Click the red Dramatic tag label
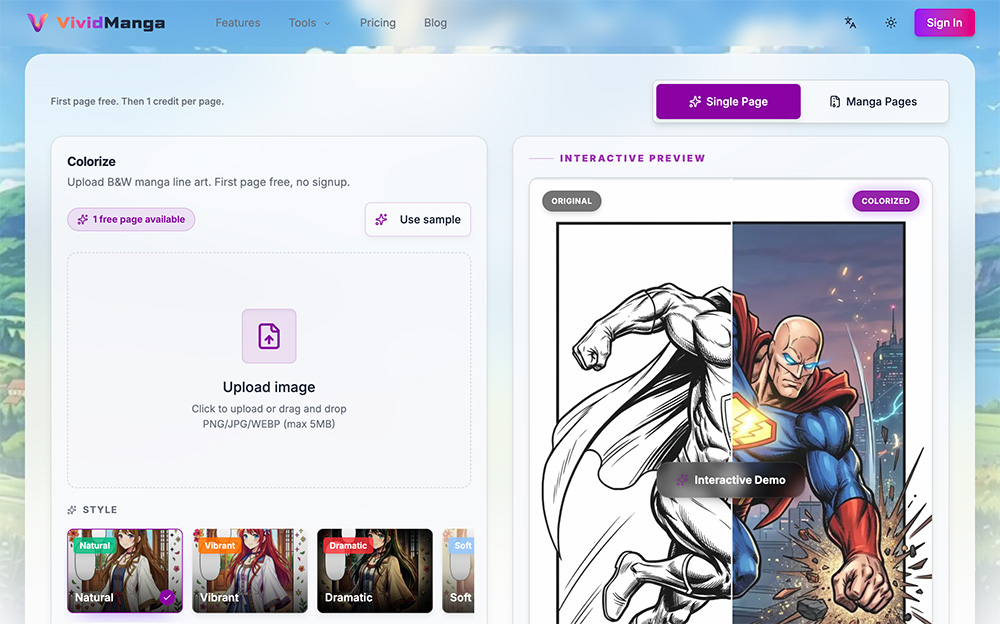 348,546
